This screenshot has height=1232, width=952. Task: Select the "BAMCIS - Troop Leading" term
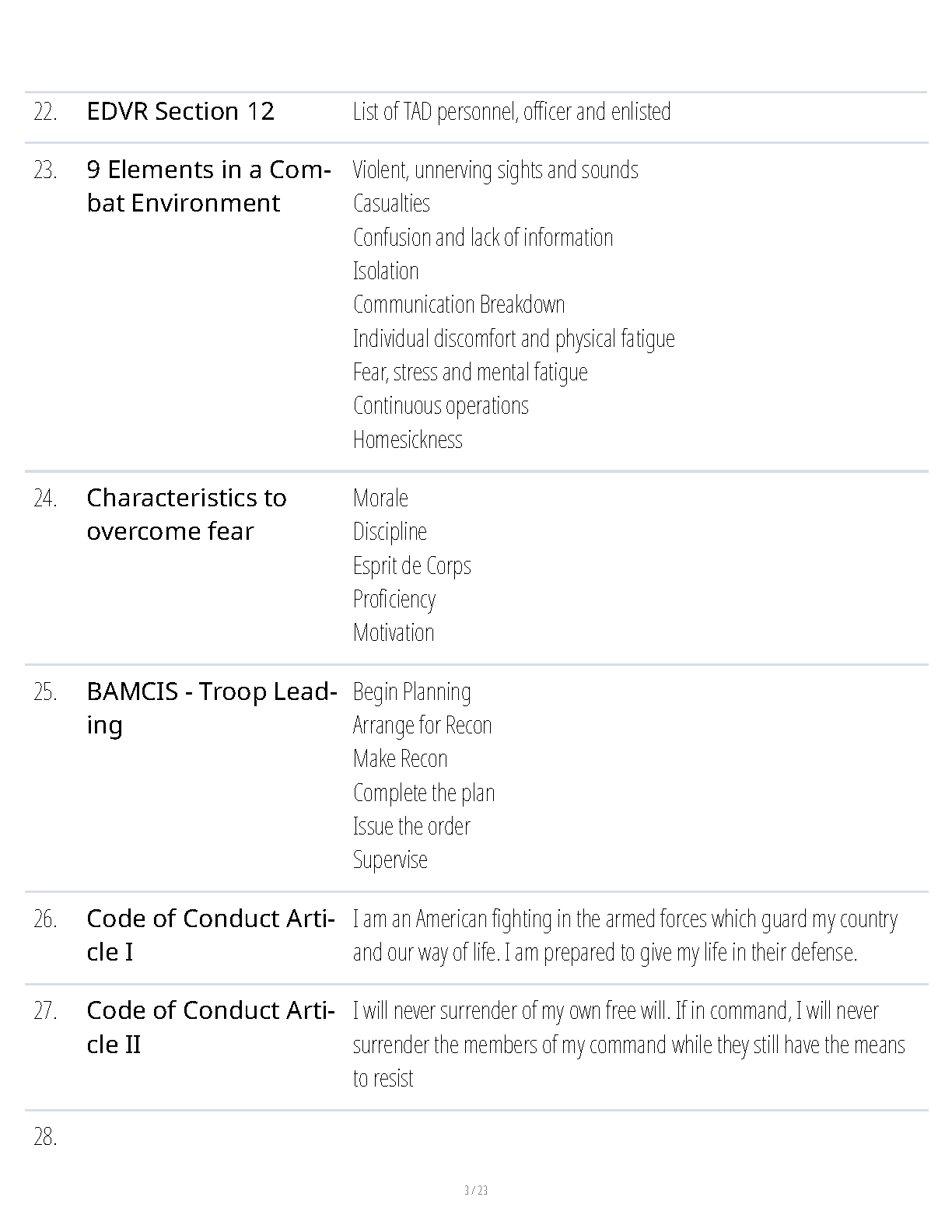click(212, 708)
